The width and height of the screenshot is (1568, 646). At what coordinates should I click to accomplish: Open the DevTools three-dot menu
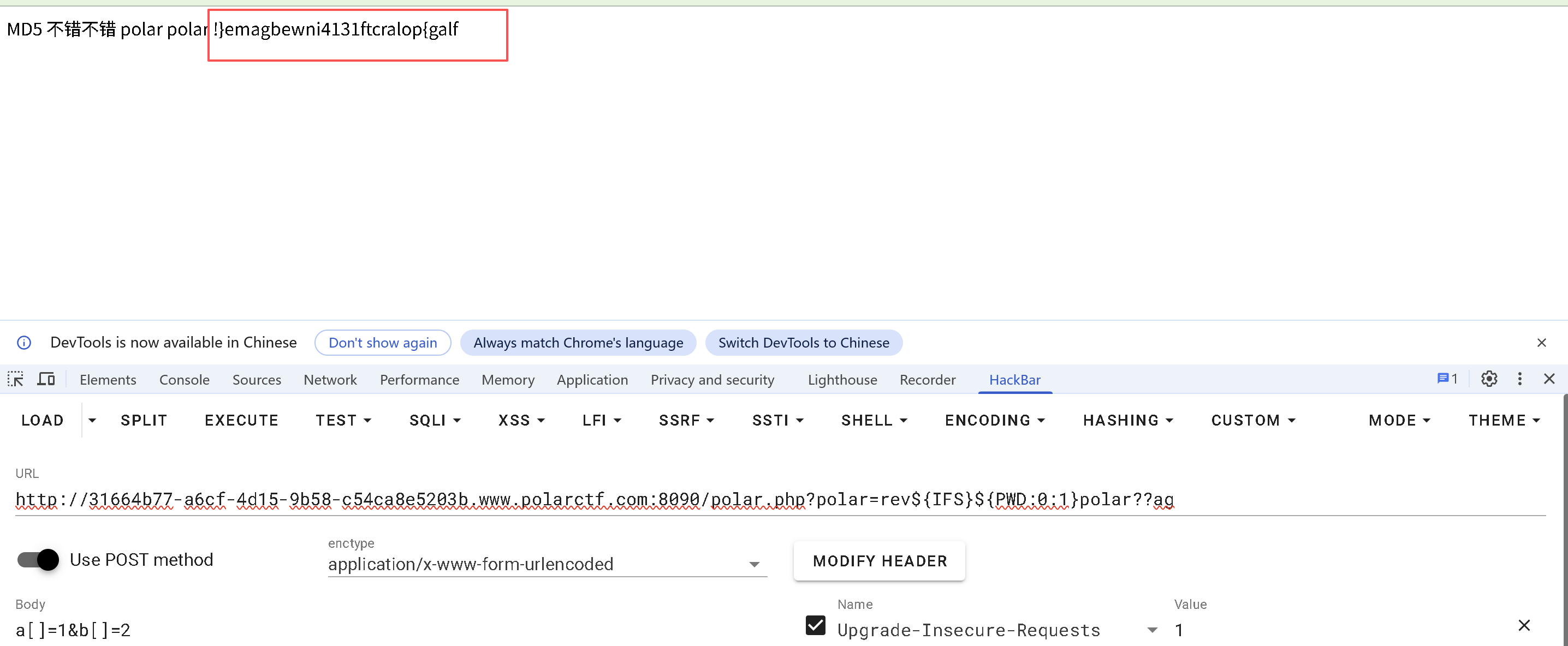coord(1519,379)
